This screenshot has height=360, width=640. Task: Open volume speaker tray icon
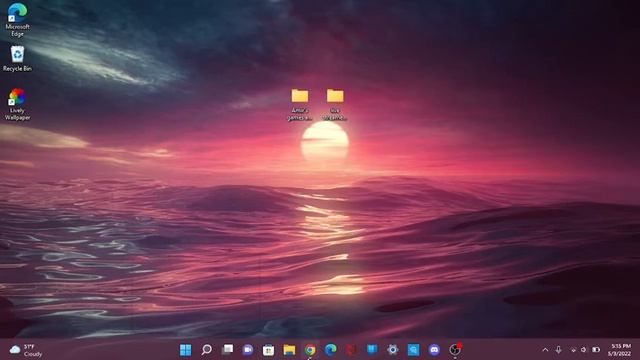[x=584, y=350]
